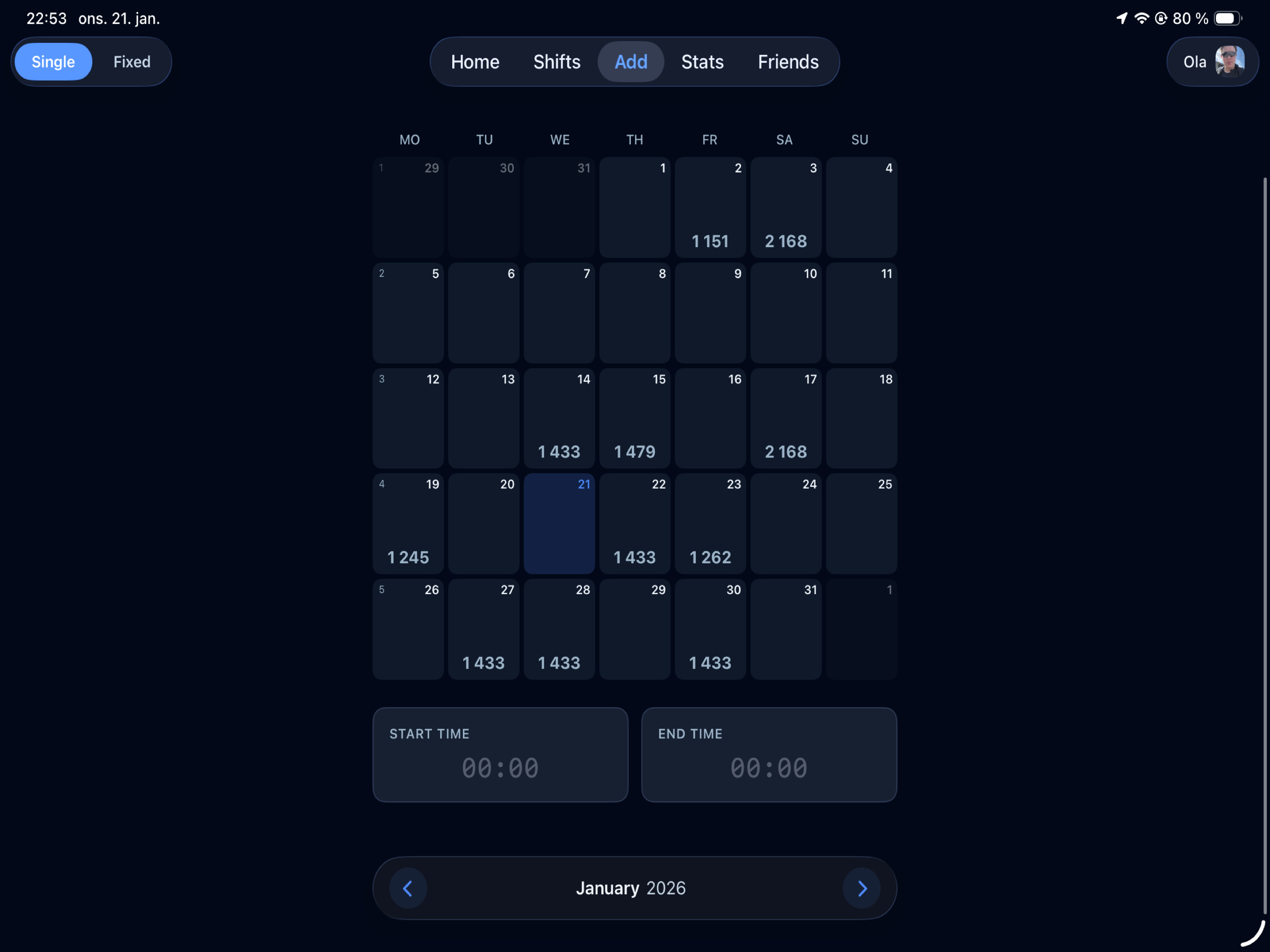The width and height of the screenshot is (1270, 952).
Task: Select January 4 day cell
Action: 861,207
